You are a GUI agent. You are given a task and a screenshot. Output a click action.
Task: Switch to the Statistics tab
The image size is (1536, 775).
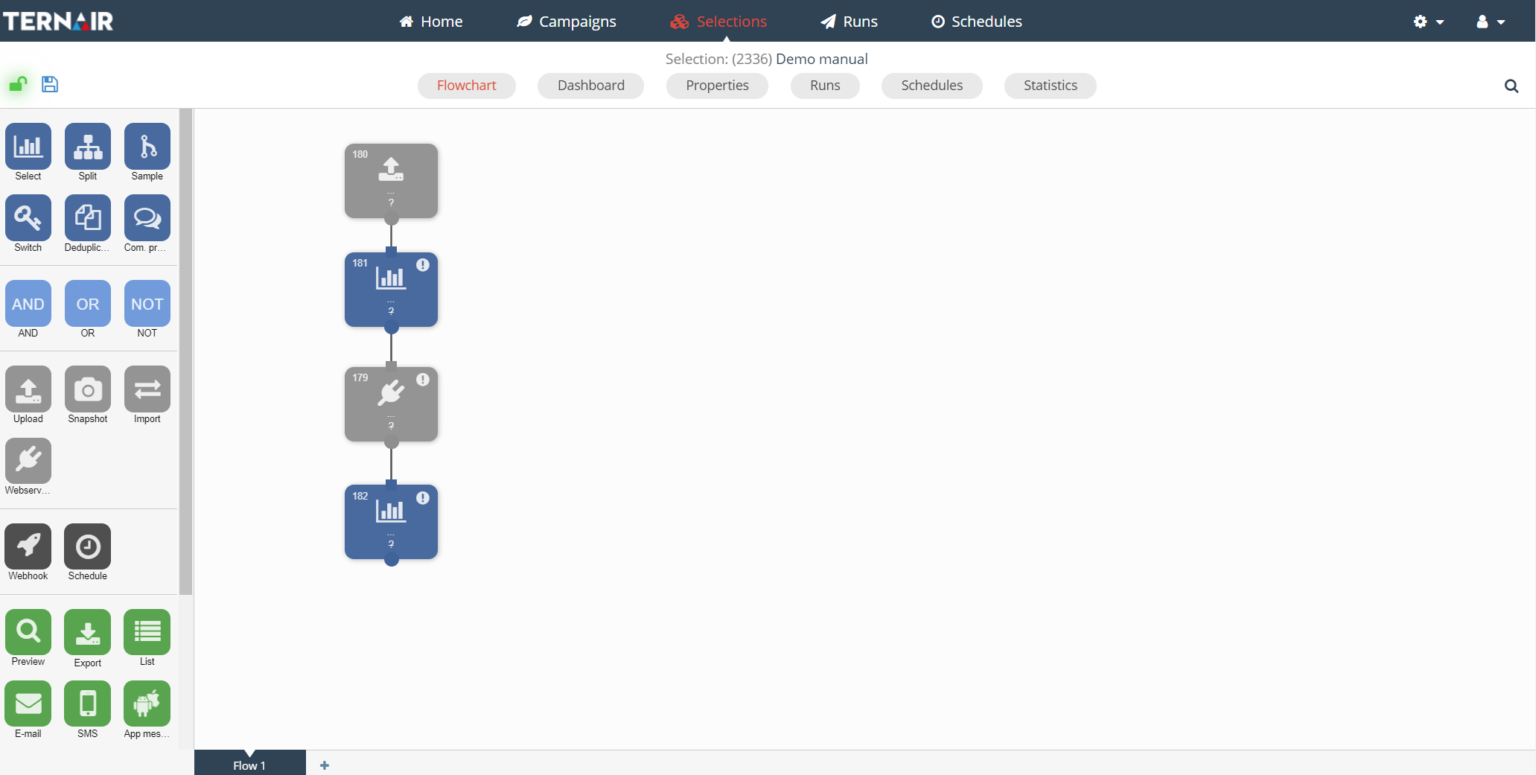point(1050,86)
